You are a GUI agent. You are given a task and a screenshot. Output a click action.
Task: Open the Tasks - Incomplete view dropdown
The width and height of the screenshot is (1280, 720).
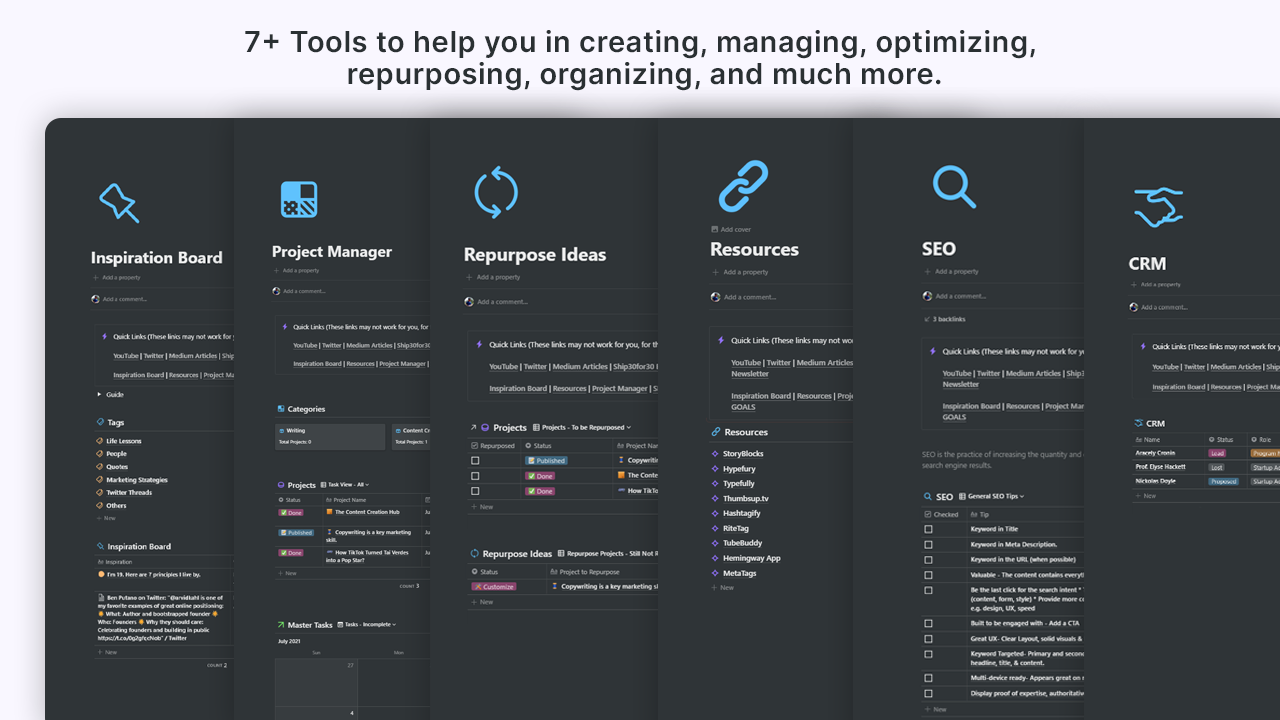tap(366, 625)
